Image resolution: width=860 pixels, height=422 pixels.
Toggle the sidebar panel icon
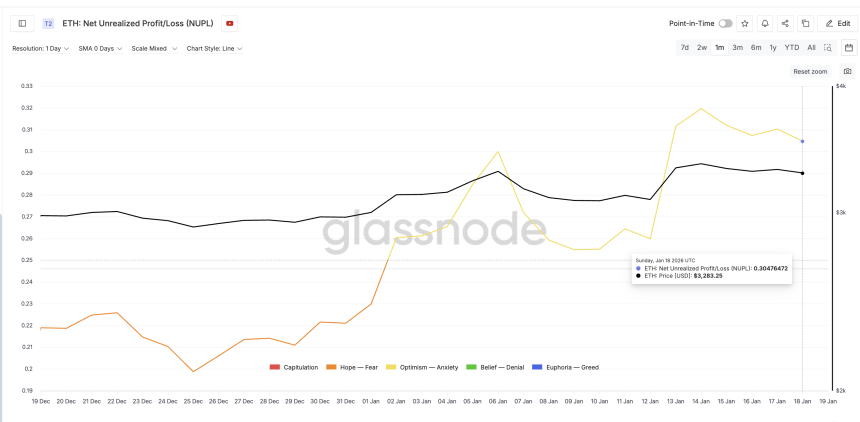click(x=22, y=23)
